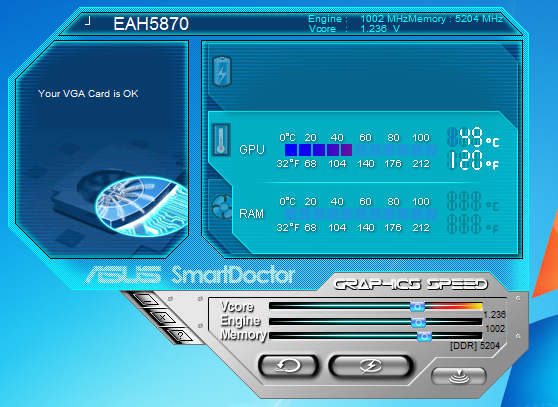558x407 pixels.
Task: Click the Vcore slider handle
Action: point(417,306)
